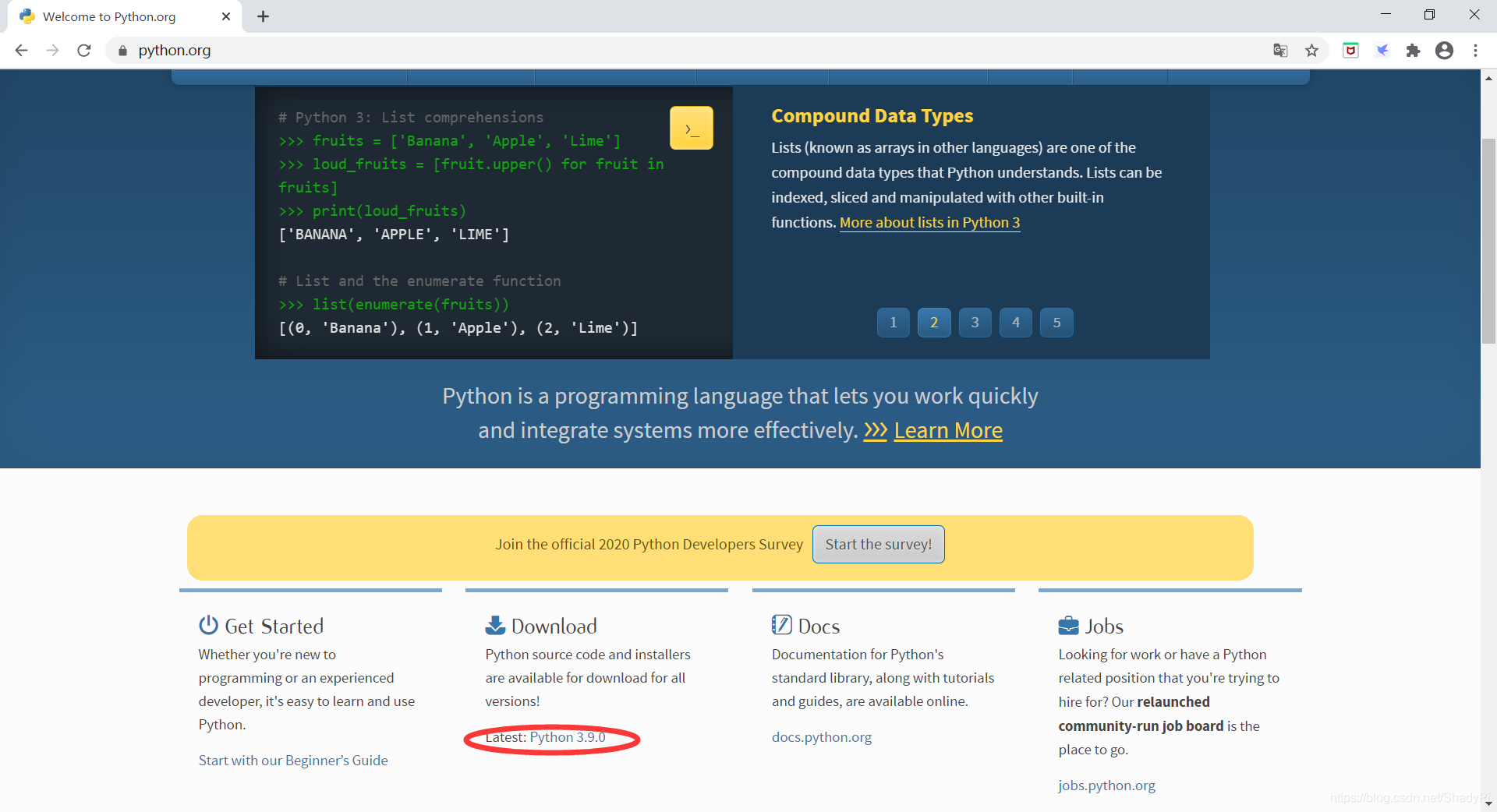Click the '# Python 3: List comprehensions' comment
The image size is (1497, 812).
click(x=411, y=118)
